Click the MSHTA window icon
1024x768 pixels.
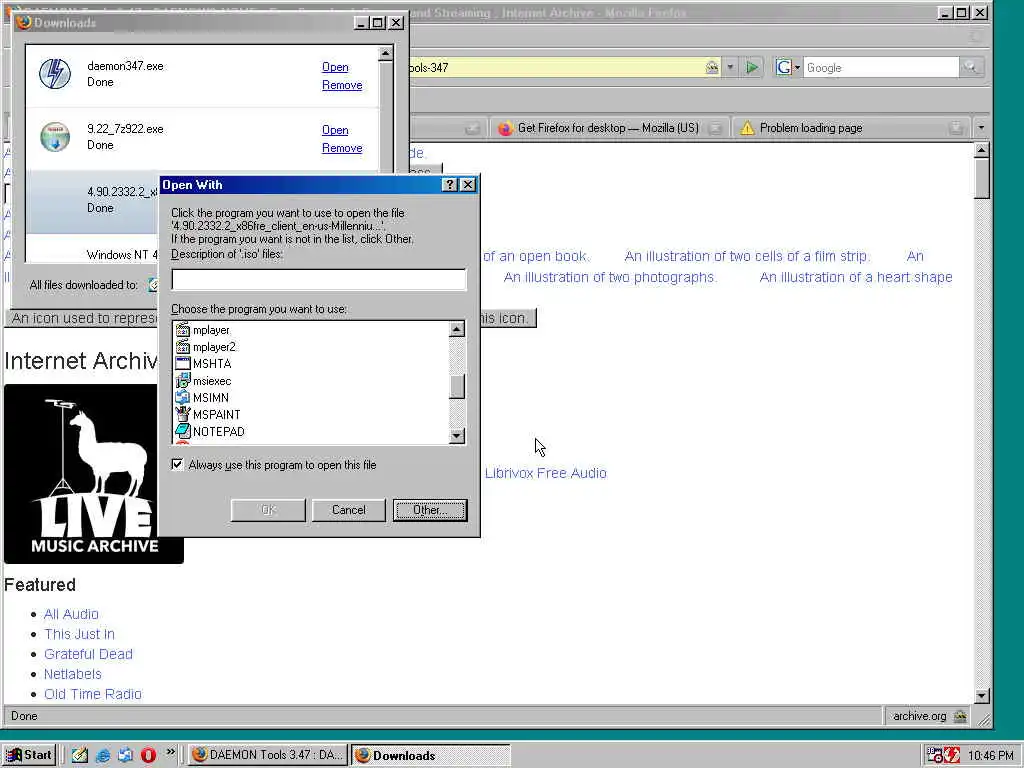pyautogui.click(x=183, y=364)
